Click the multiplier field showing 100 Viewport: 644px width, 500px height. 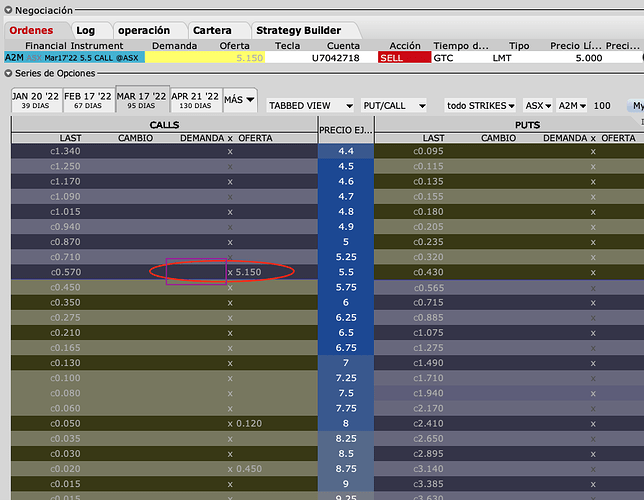[x=602, y=106]
